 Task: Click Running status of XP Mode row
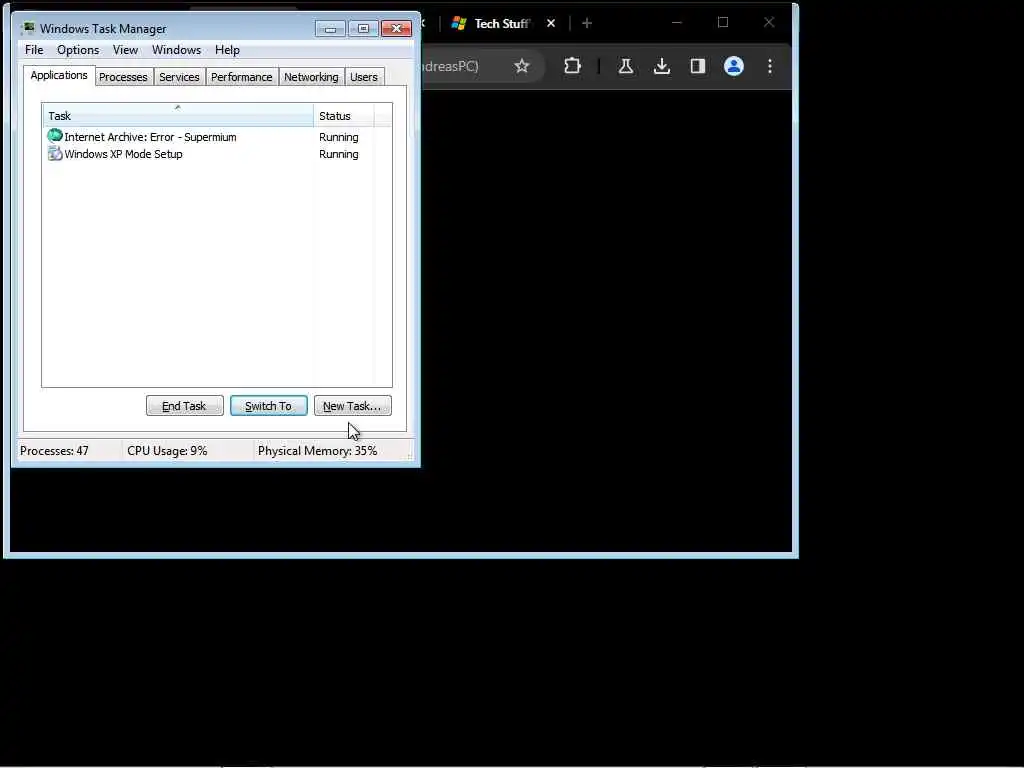pos(338,154)
